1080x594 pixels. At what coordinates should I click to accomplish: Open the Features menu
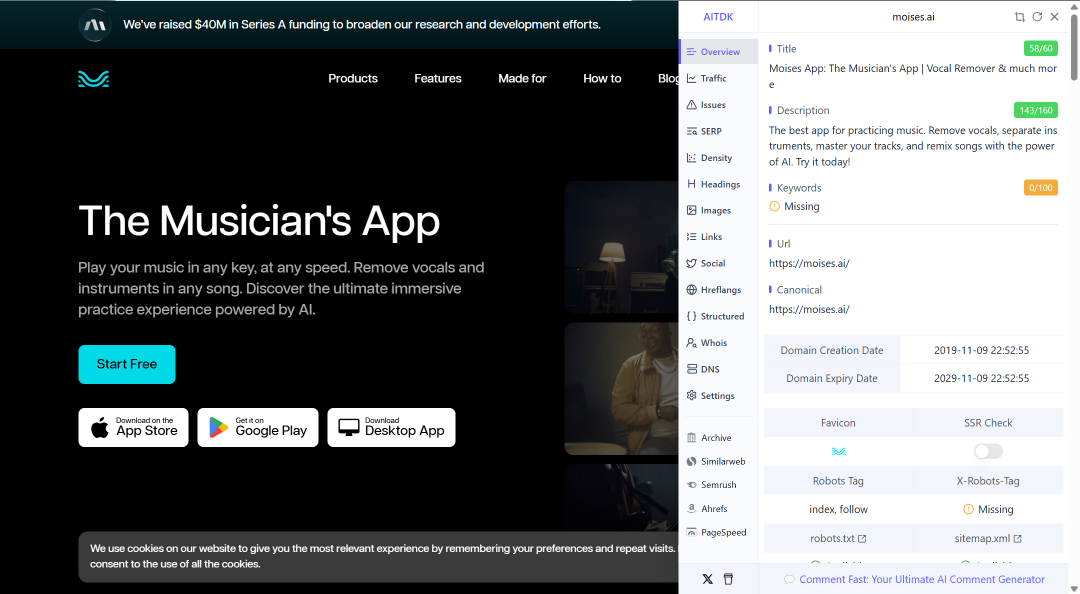pos(438,79)
